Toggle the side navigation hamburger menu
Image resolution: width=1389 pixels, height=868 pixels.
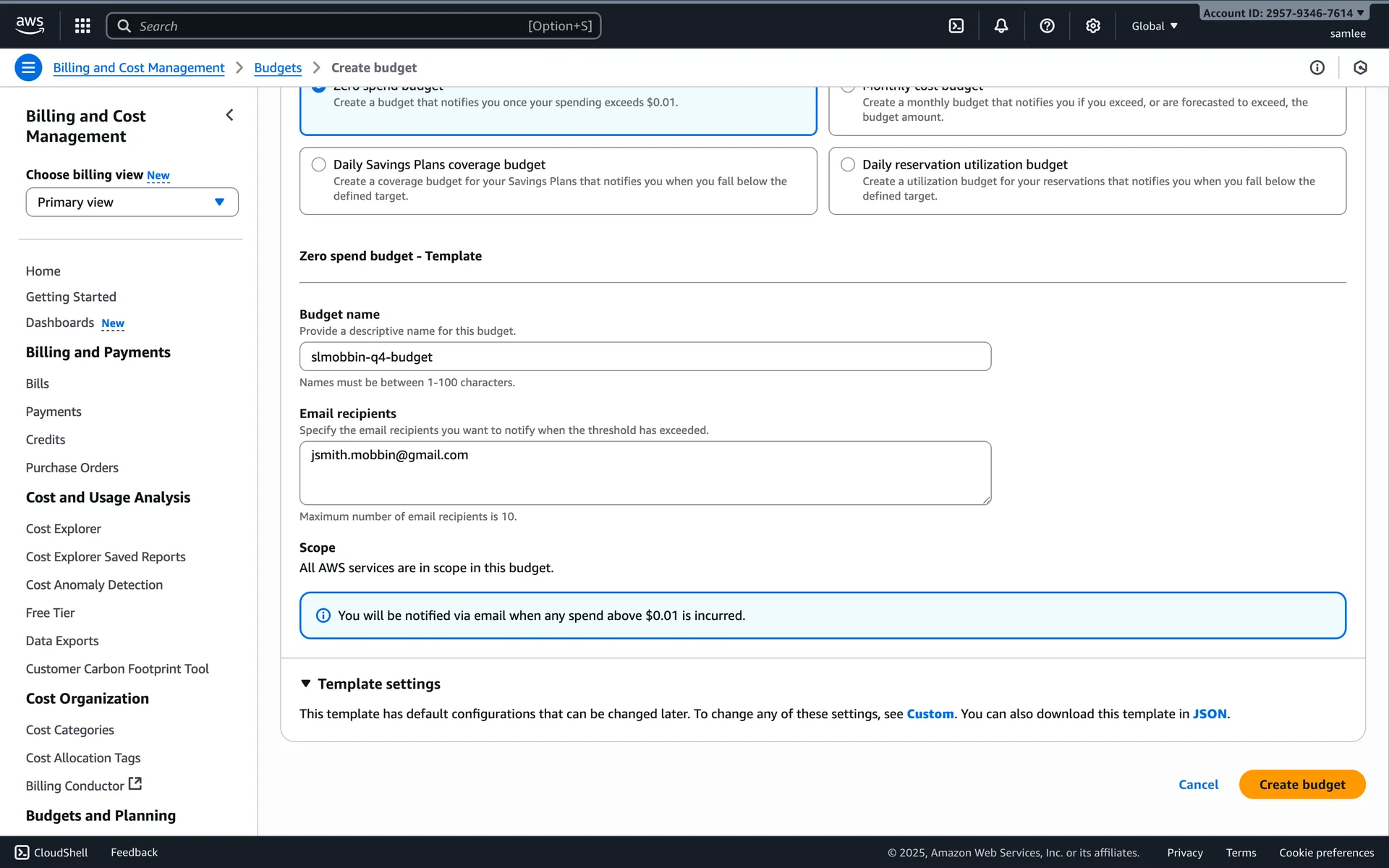click(x=28, y=68)
